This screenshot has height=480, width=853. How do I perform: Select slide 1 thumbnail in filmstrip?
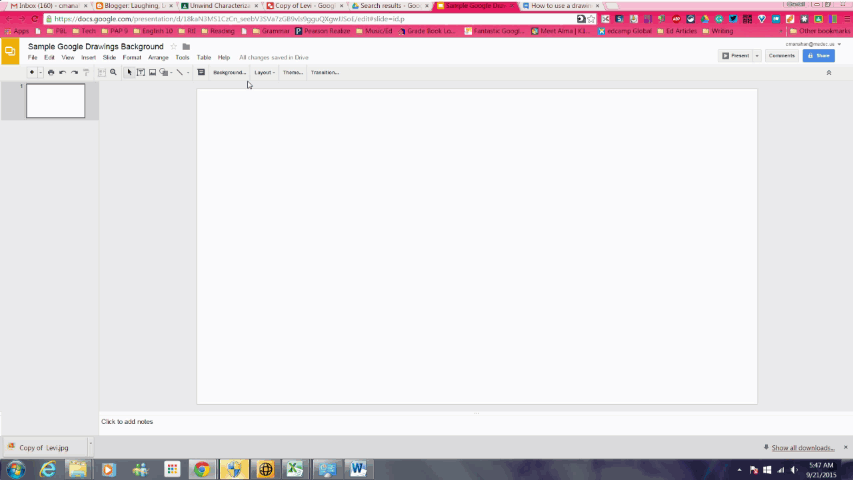pyautogui.click(x=55, y=101)
